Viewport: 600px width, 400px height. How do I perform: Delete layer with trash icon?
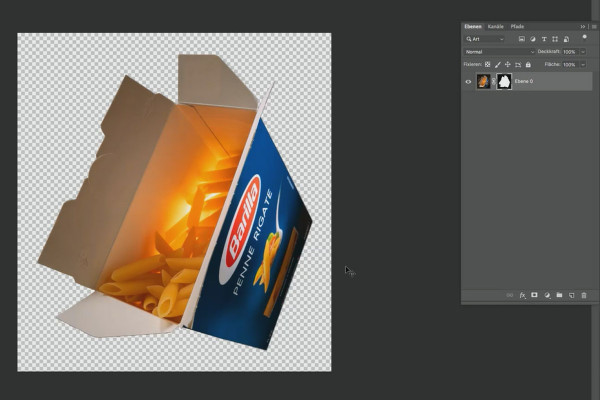[584, 295]
